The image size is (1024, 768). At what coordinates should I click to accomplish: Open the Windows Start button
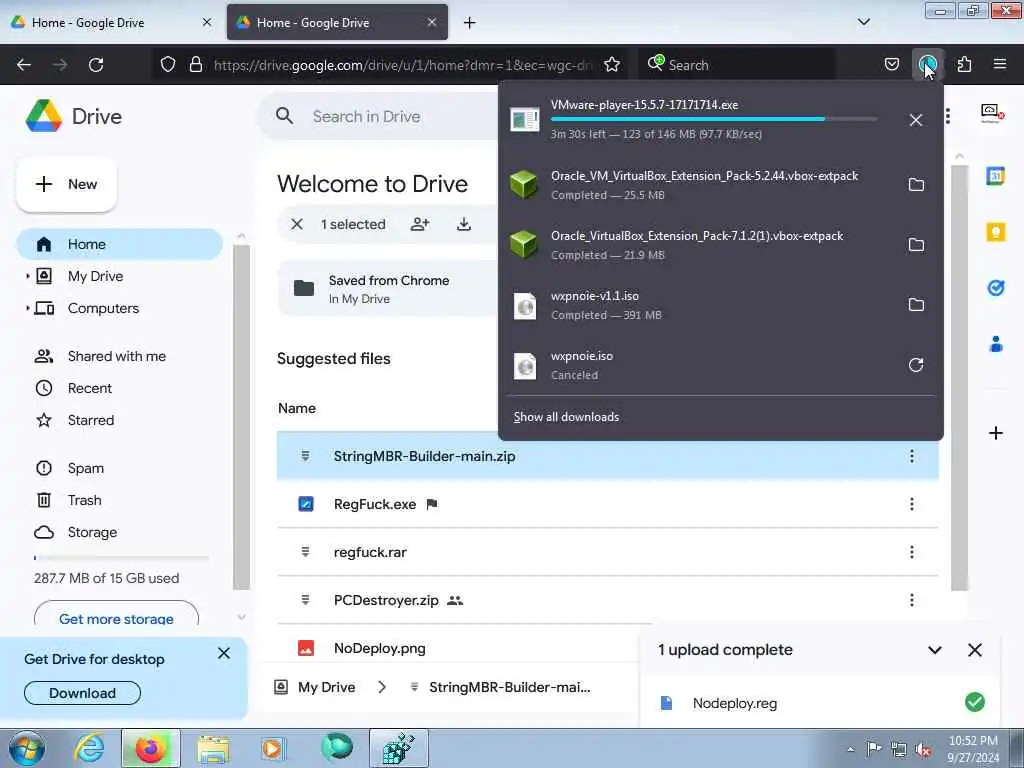click(x=27, y=749)
